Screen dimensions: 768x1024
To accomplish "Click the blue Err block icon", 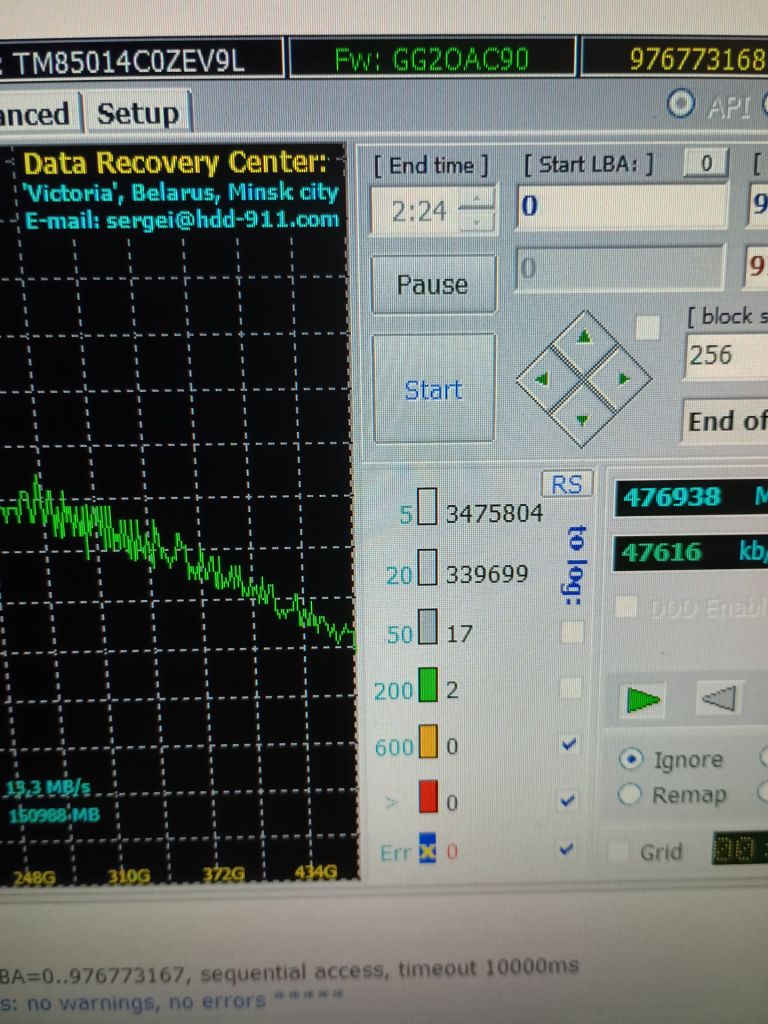I will tap(427, 848).
